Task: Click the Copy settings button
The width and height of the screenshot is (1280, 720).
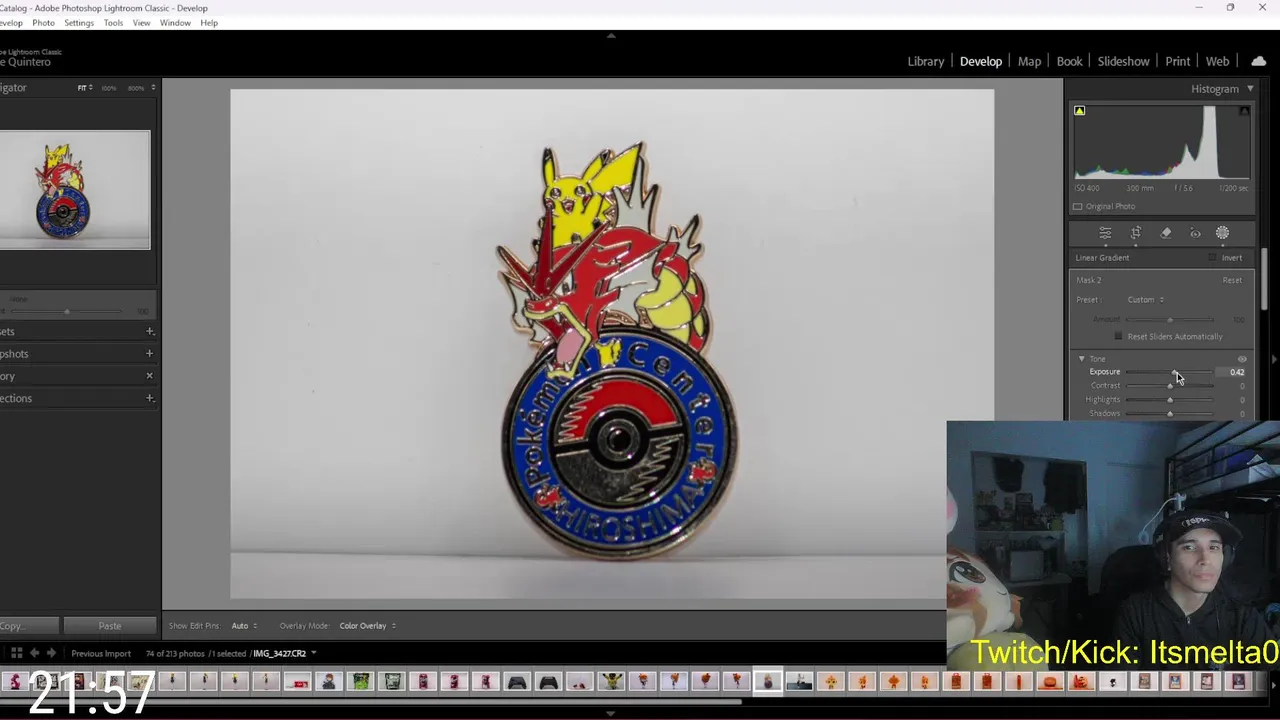Action: (x=27, y=626)
